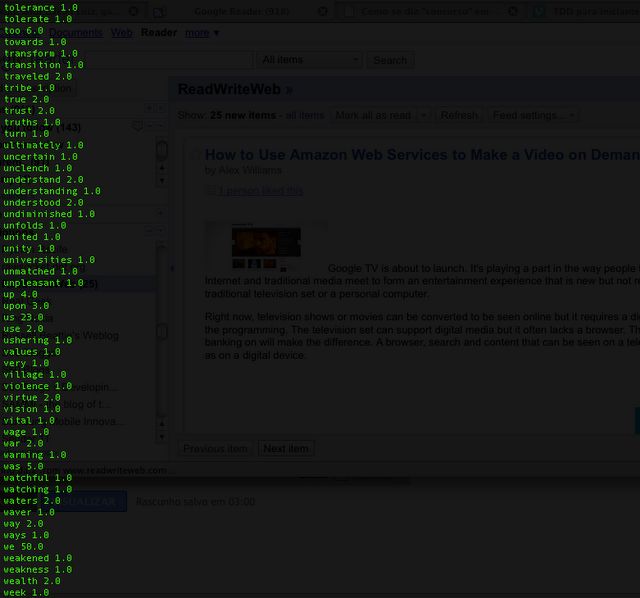Expand the 'more' menu in the top bar
Viewport: 640px width, 598px height.
tap(202, 33)
